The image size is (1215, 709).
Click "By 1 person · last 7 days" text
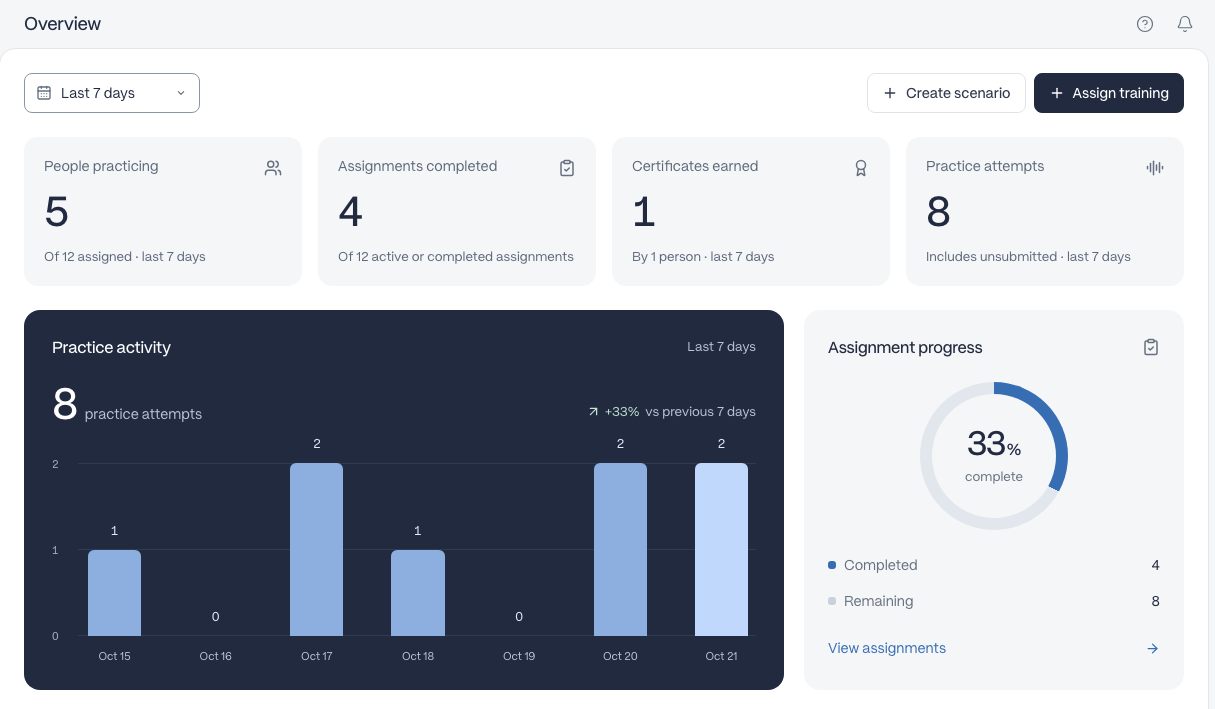[x=703, y=257]
